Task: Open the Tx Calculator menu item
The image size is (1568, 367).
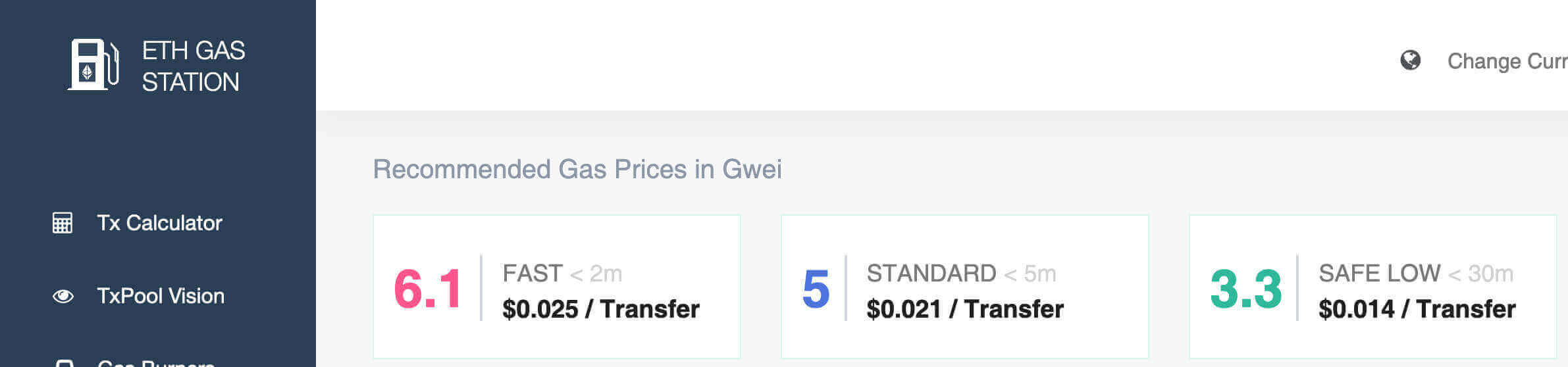Action: pyautogui.click(x=159, y=223)
